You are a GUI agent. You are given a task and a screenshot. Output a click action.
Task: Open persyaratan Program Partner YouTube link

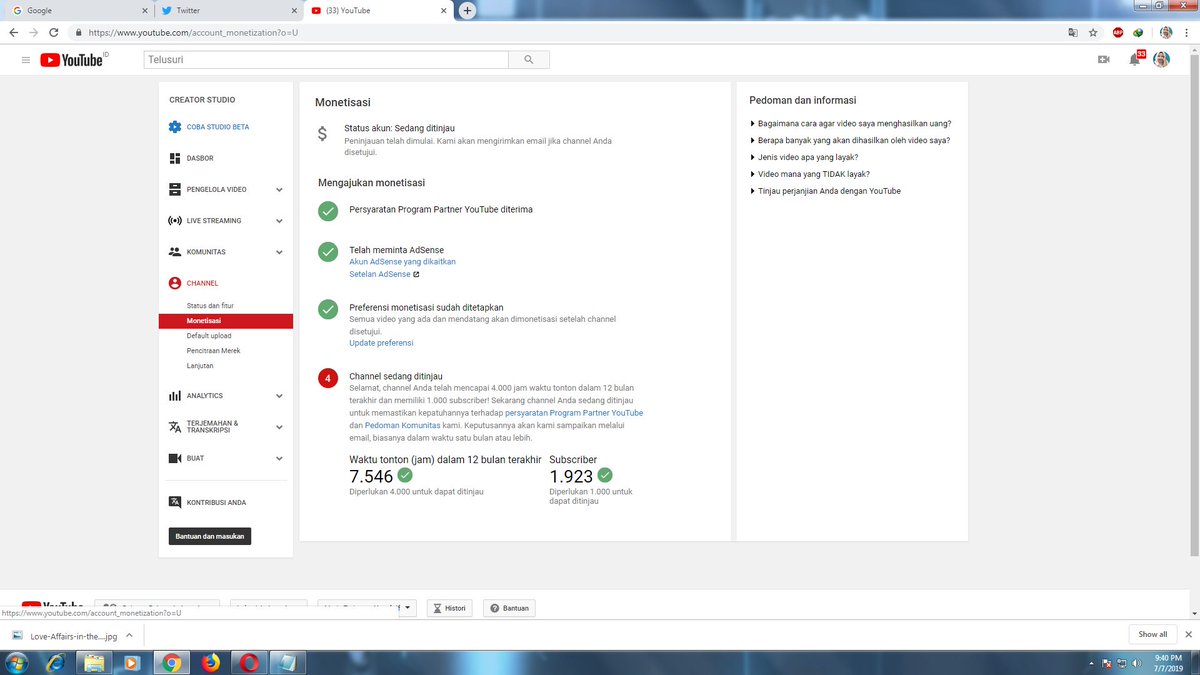click(575, 412)
